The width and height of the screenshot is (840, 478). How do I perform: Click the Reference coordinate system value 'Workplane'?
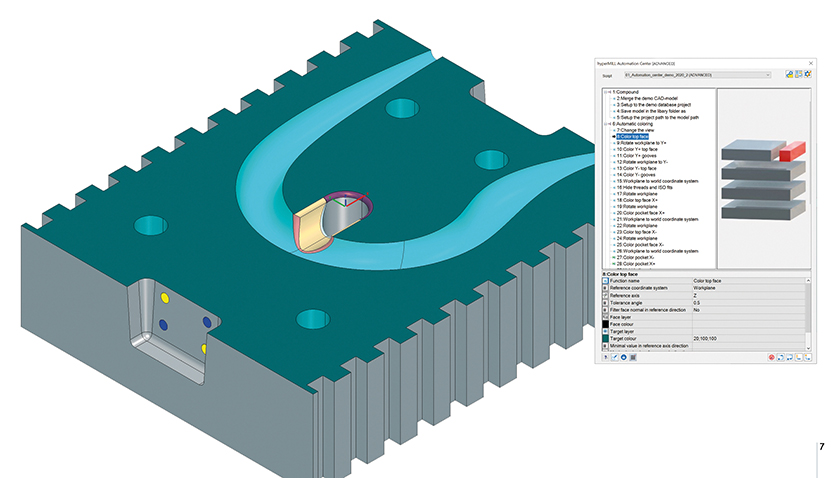(x=745, y=289)
